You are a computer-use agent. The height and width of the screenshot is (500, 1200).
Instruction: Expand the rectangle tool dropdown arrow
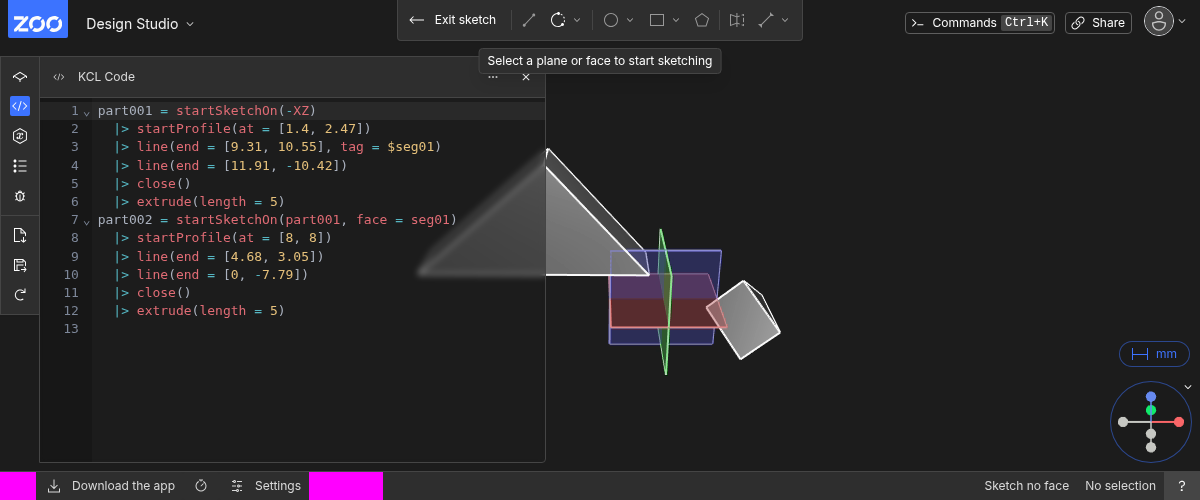(x=676, y=20)
